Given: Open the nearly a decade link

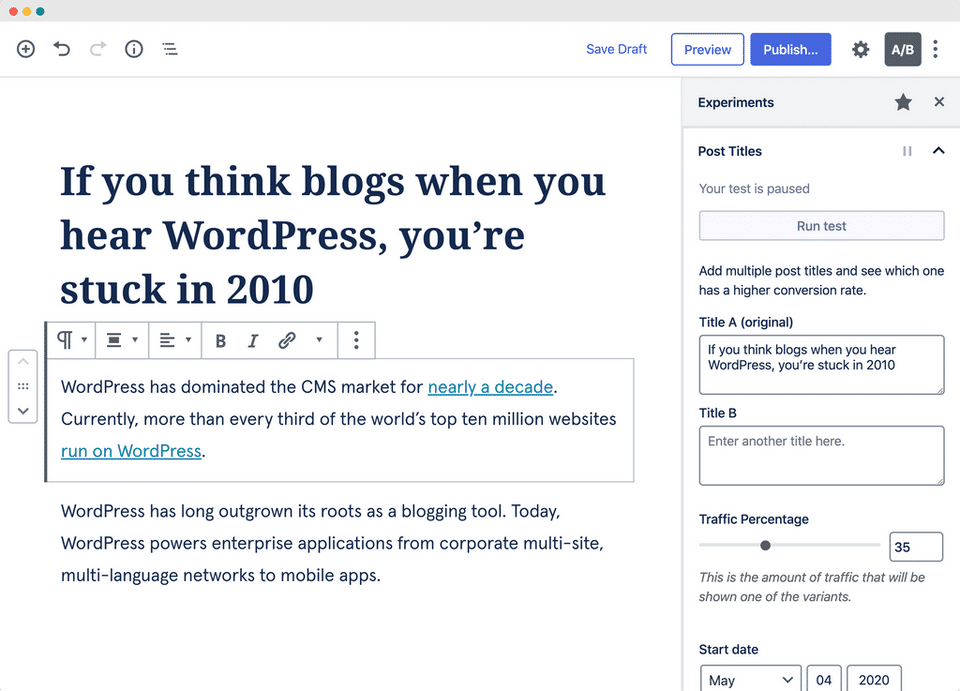Looking at the screenshot, I should 490,387.
